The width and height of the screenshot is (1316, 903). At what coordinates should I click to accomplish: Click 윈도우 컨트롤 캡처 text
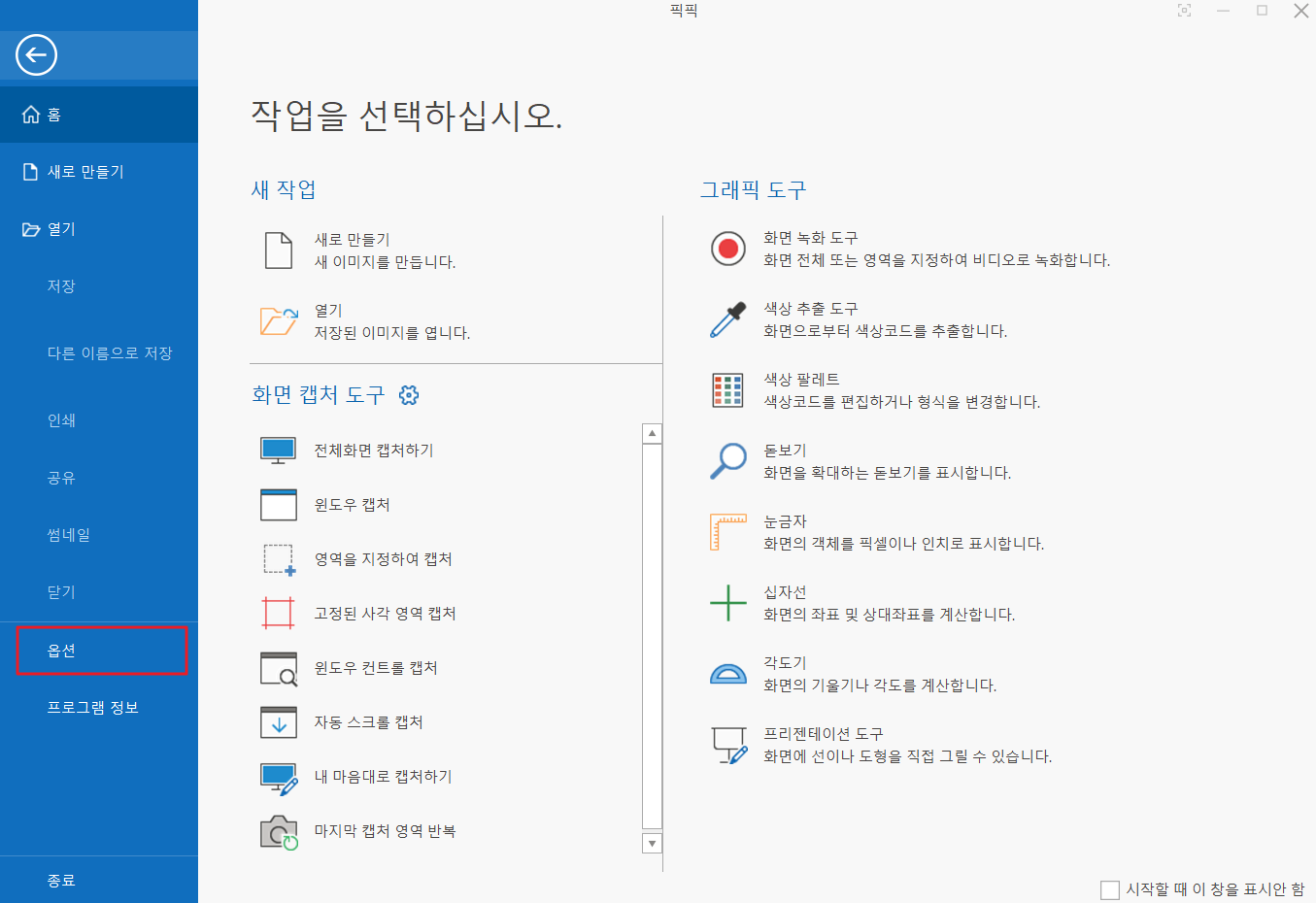(x=376, y=668)
